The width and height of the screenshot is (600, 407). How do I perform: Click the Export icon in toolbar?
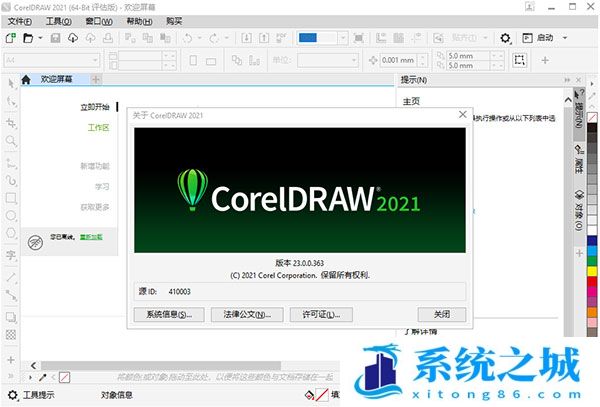264,38
